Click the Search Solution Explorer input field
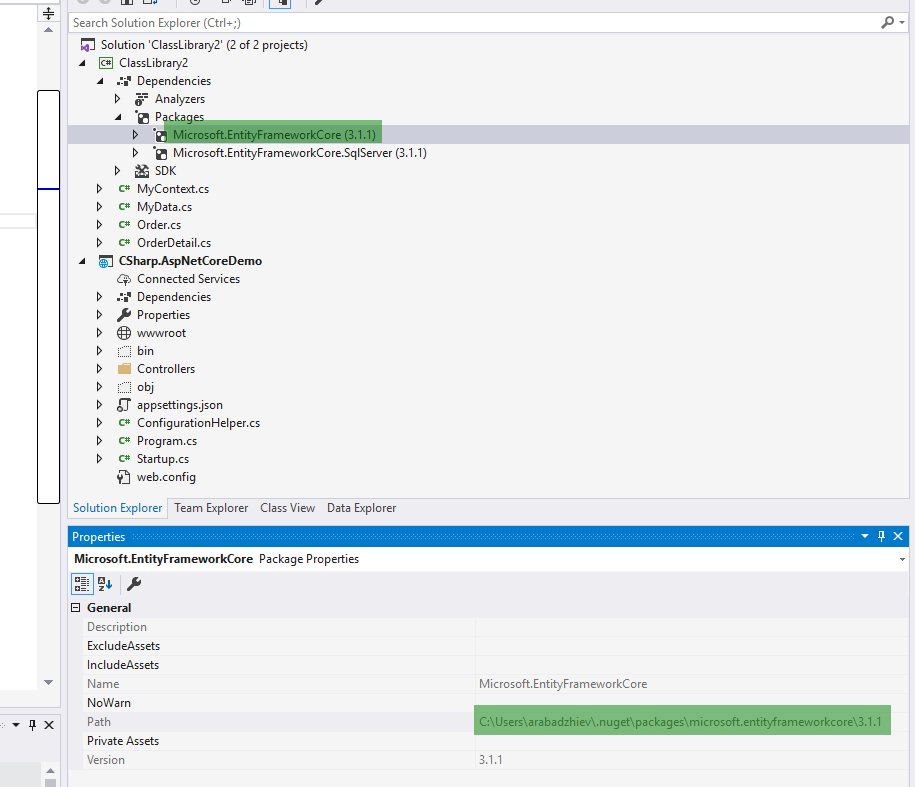The width and height of the screenshot is (915, 787). (400, 22)
